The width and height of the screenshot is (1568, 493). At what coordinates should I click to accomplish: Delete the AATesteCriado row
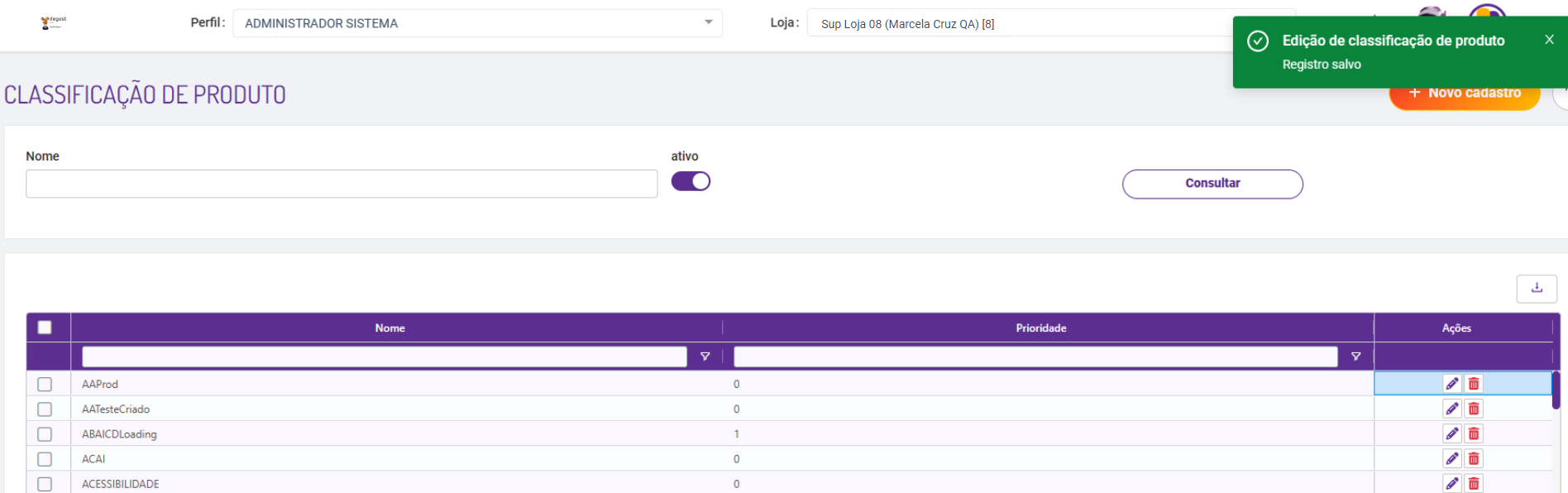(x=1474, y=409)
